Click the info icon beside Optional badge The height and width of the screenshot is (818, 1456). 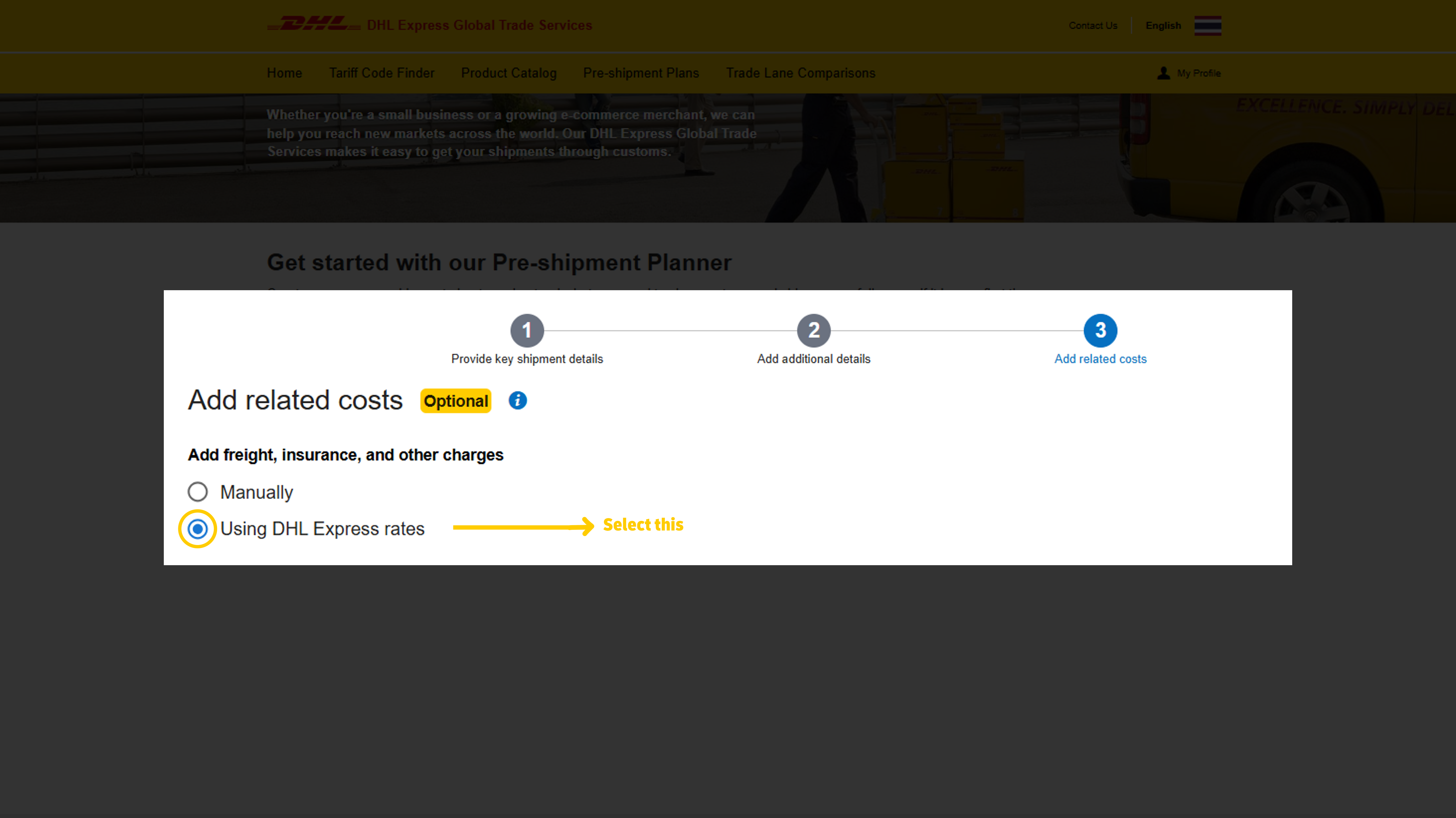pyautogui.click(x=517, y=400)
